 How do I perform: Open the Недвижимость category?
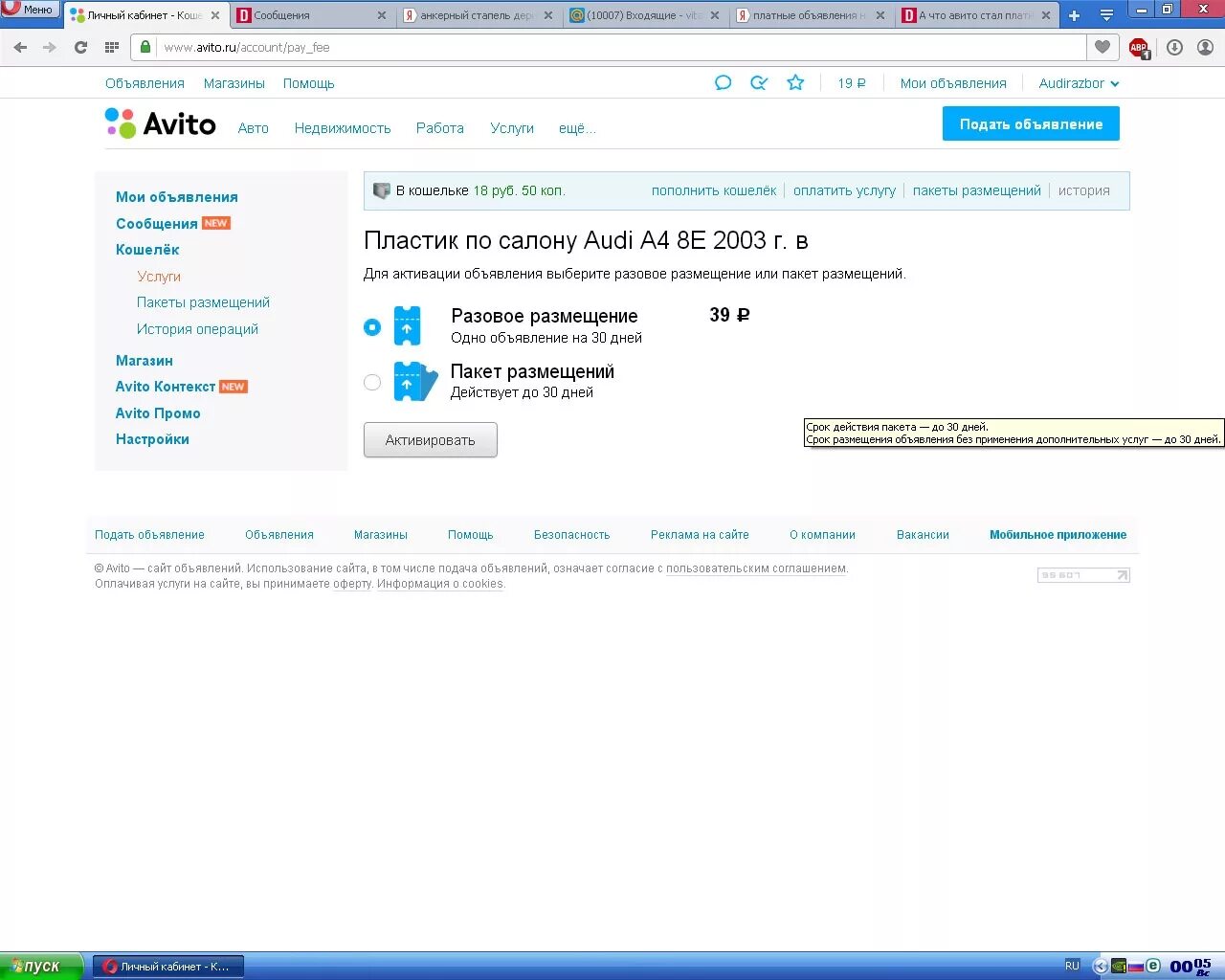343,128
